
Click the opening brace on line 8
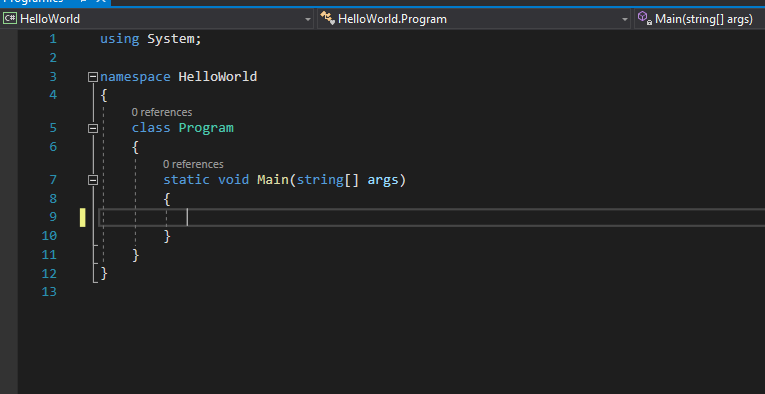(x=166, y=199)
